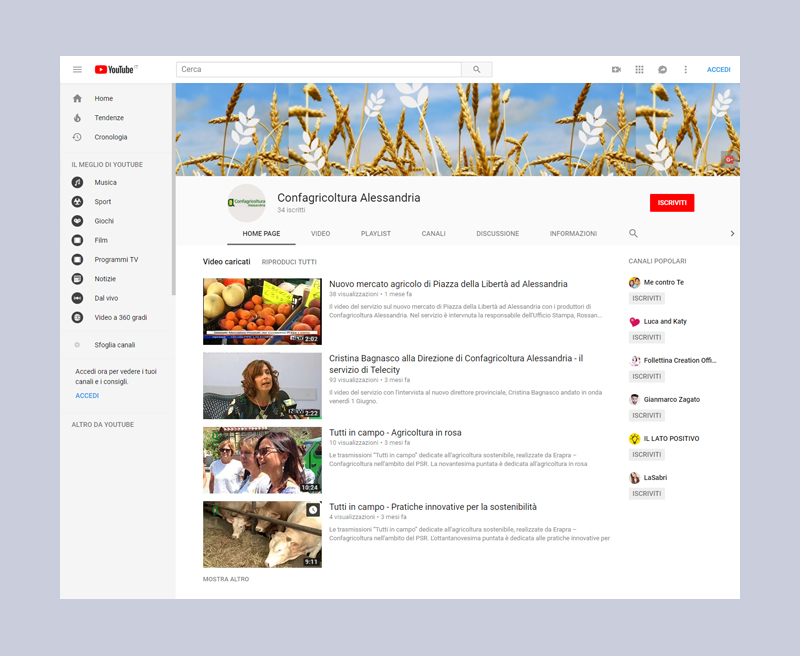
Task: Switch to the VIDEO tab
Action: (320, 234)
